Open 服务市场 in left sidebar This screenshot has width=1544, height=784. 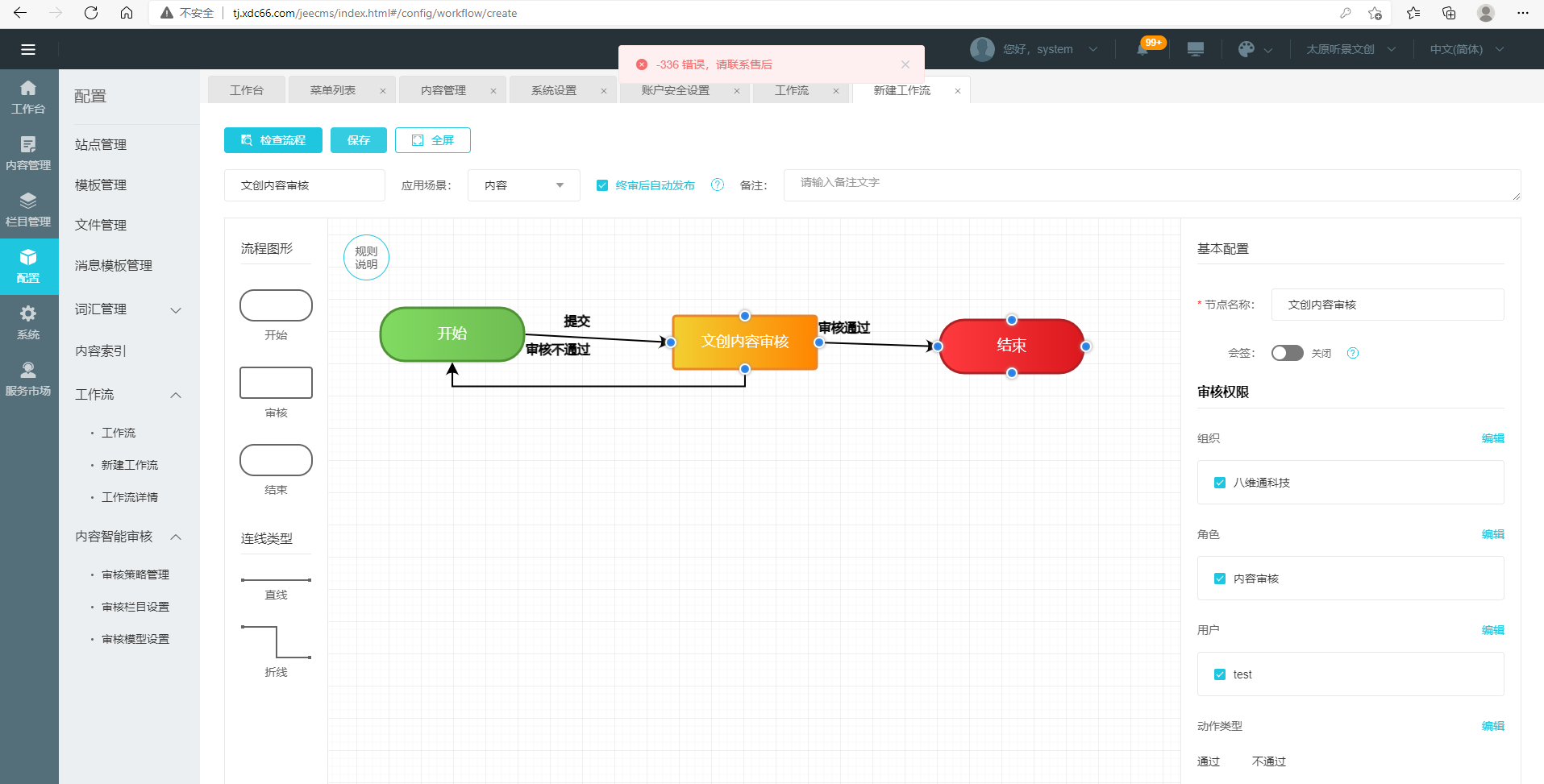tap(28, 380)
